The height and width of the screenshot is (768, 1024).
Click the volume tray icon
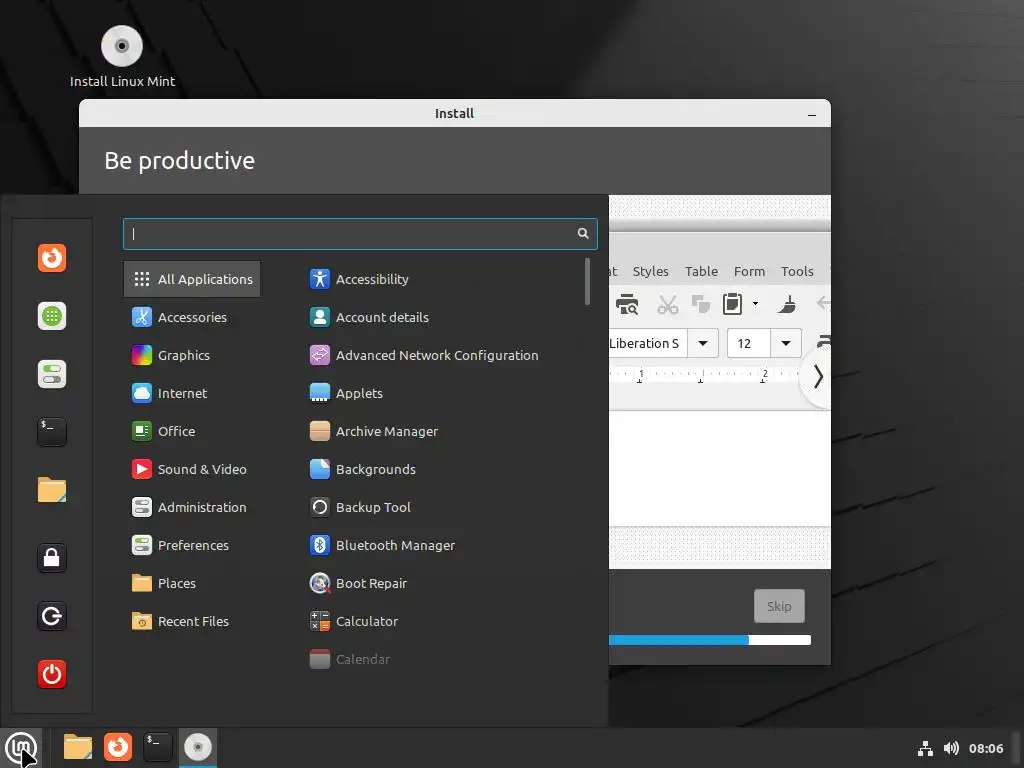(x=951, y=748)
